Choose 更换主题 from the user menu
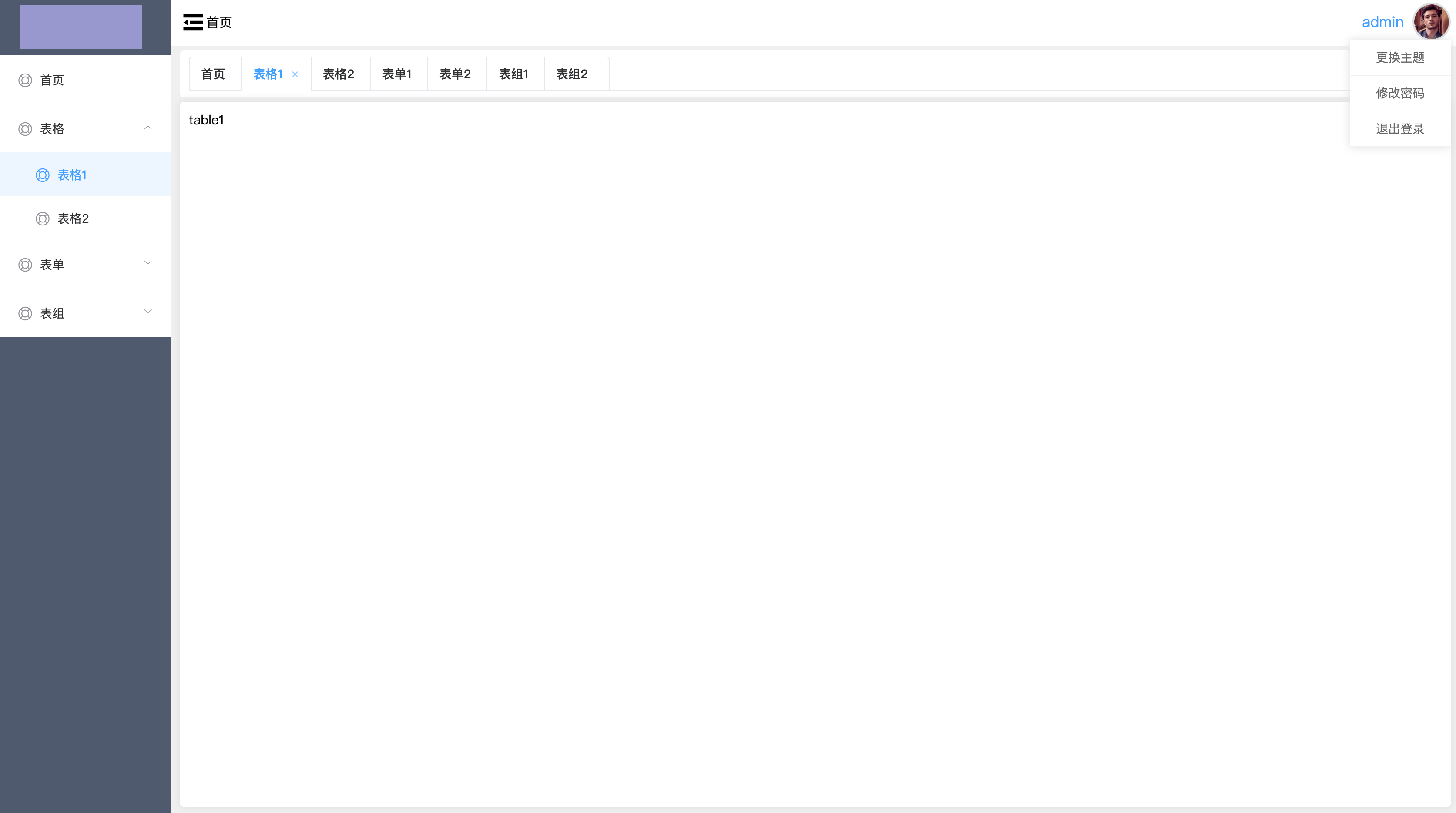The height and width of the screenshot is (813, 1456). pyautogui.click(x=1399, y=58)
